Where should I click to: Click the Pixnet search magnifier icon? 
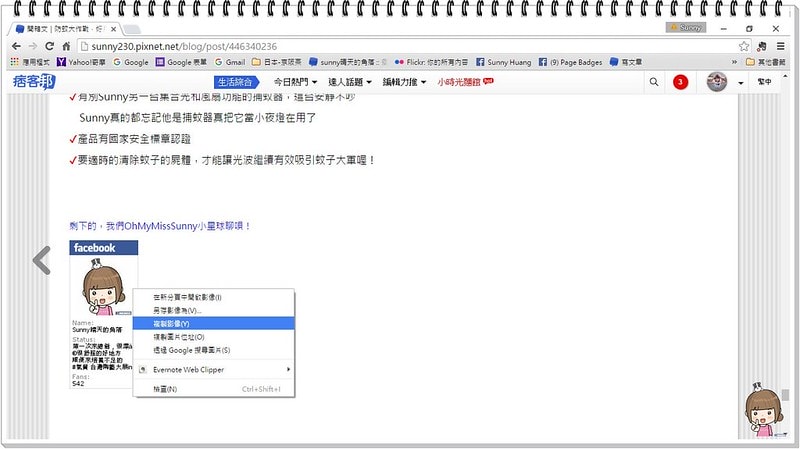(x=654, y=82)
